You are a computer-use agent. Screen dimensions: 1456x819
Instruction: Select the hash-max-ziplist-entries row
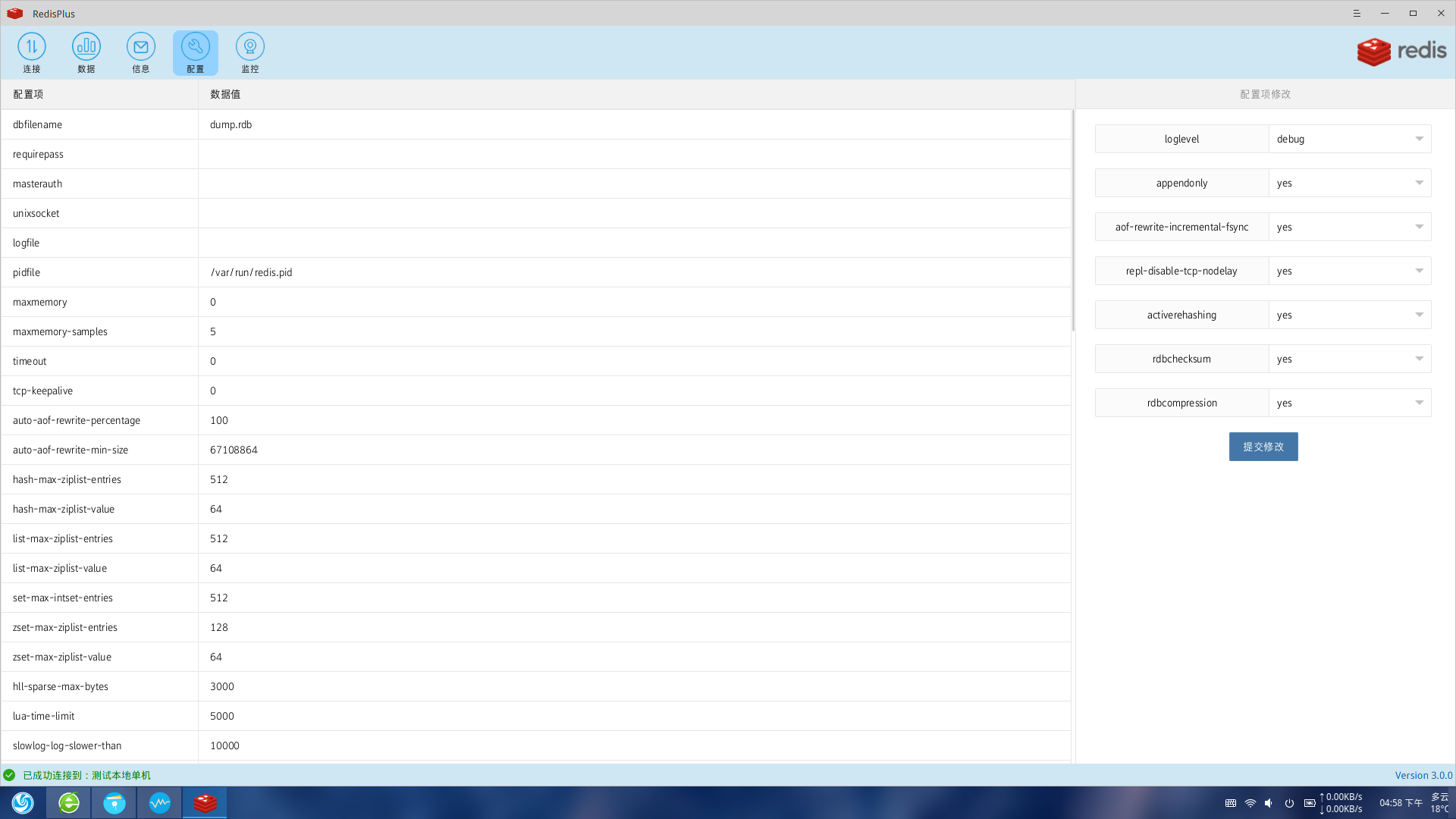pos(536,479)
